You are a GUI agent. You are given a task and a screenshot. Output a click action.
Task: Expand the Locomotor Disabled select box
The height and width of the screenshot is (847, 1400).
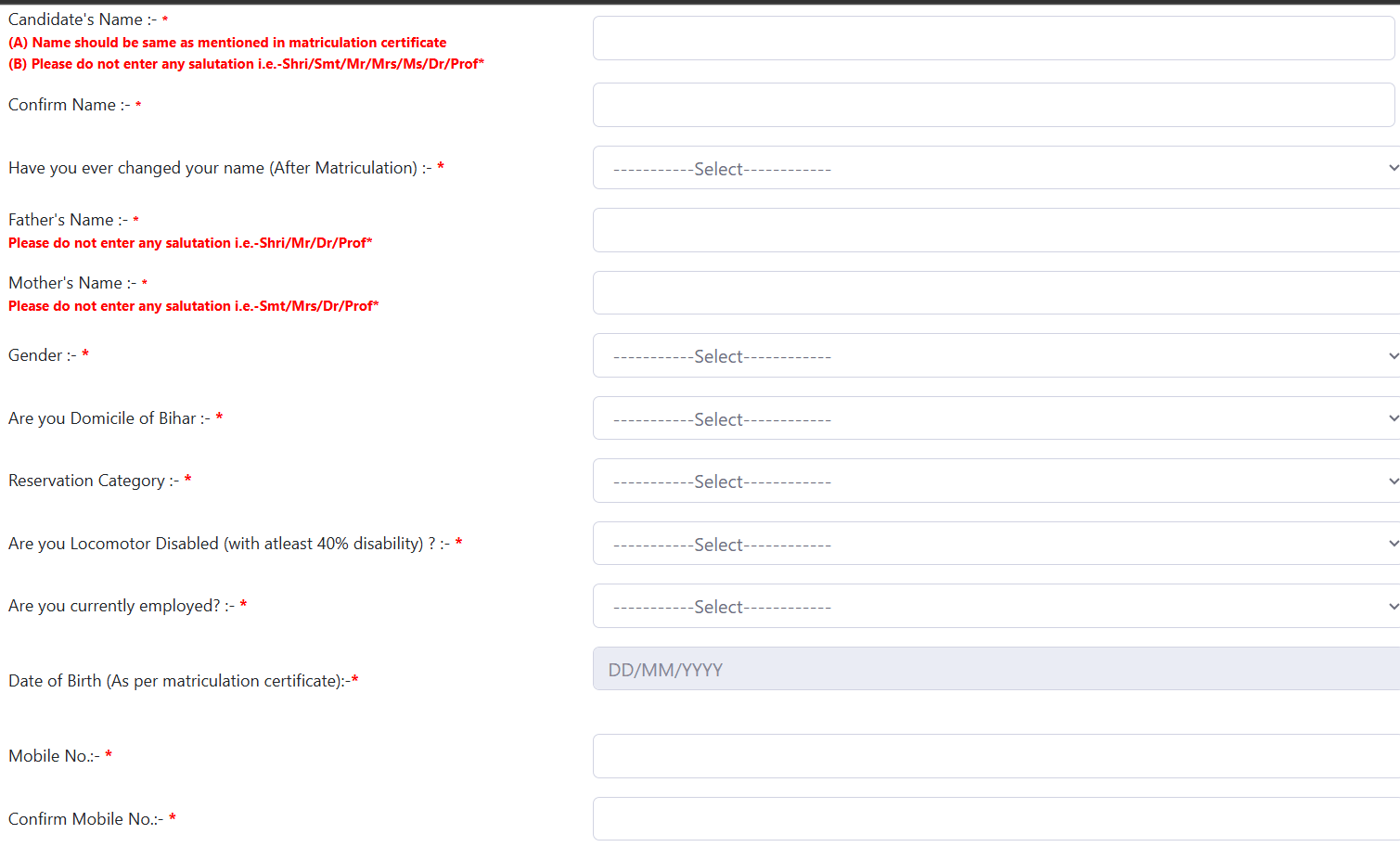point(993,544)
